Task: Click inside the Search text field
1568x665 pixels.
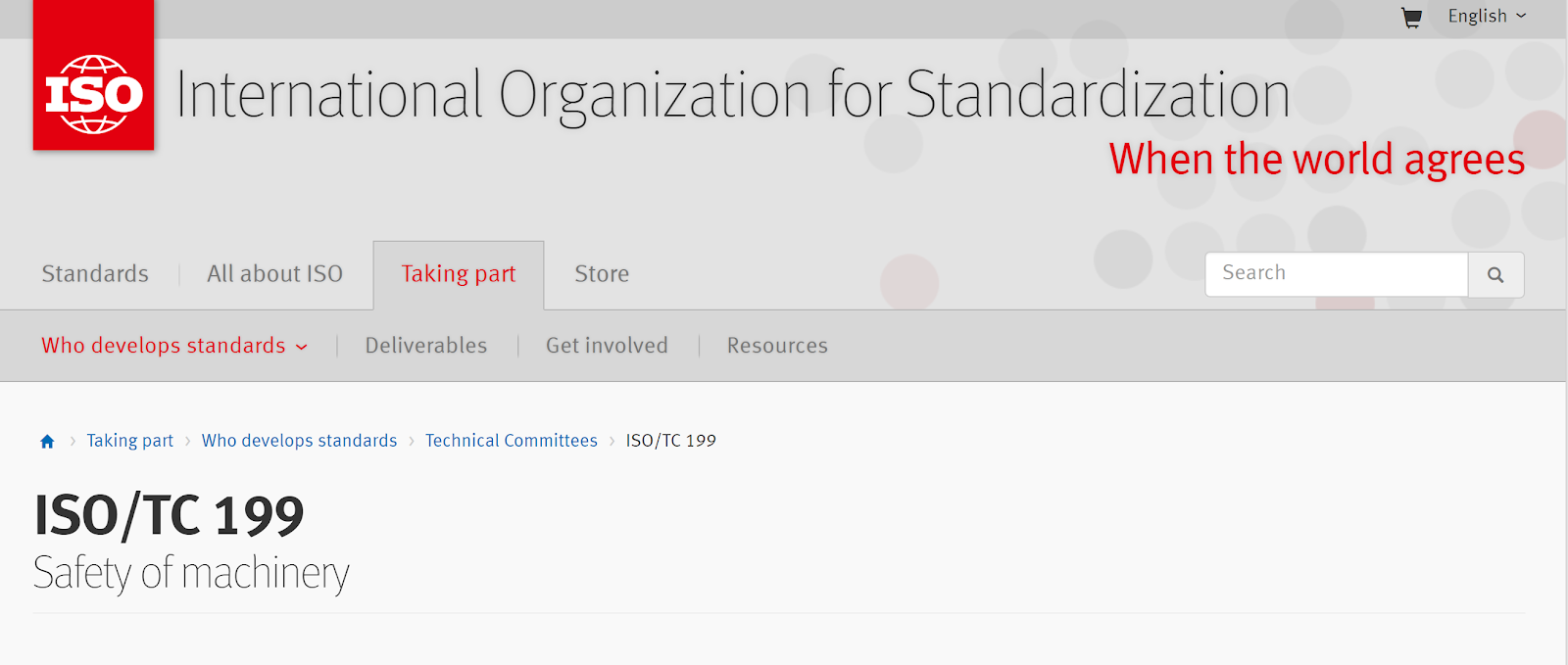Action: 1336,274
